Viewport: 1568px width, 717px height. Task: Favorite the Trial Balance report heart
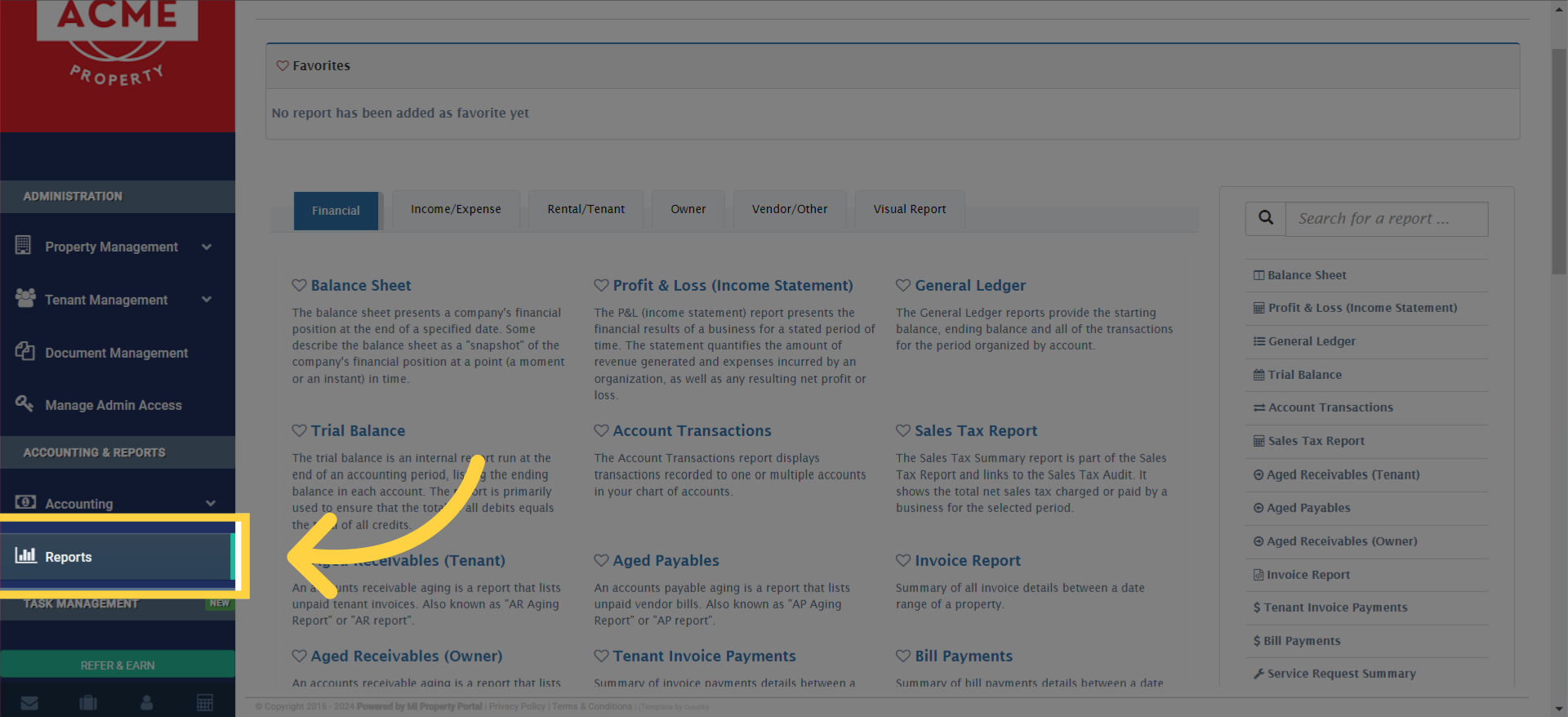300,430
